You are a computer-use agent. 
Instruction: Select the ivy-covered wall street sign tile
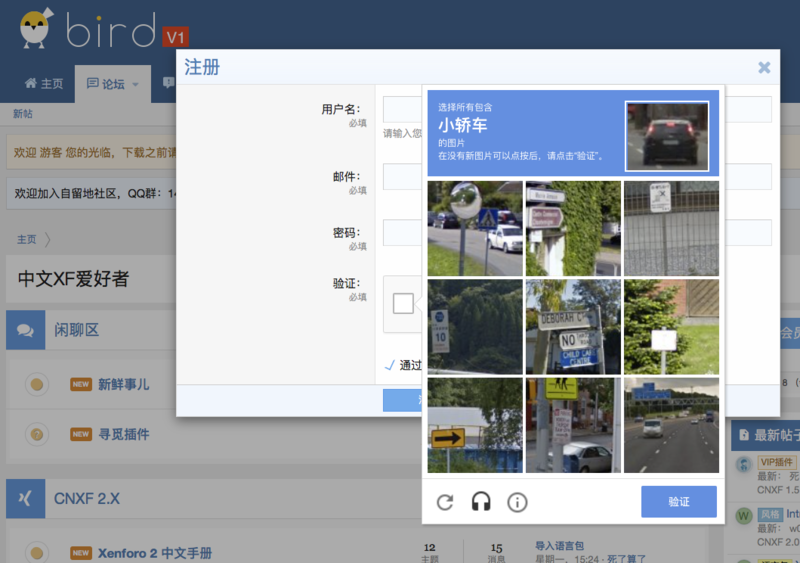tap(573, 228)
